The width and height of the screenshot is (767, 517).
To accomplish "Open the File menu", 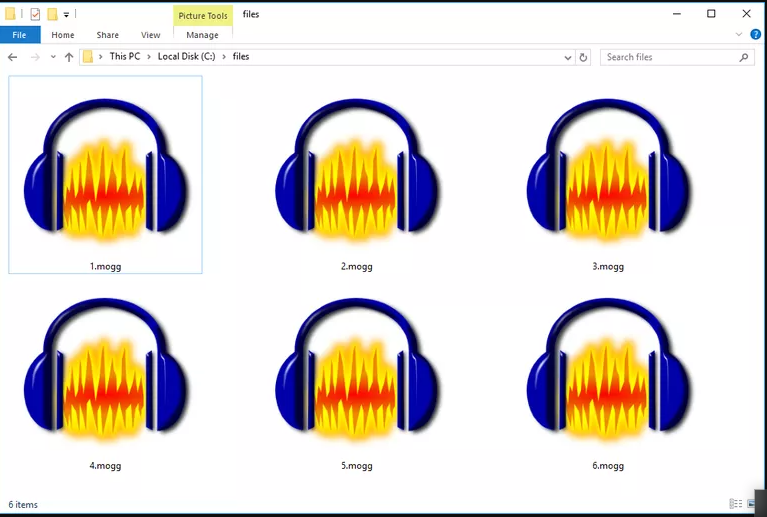I will 20,35.
